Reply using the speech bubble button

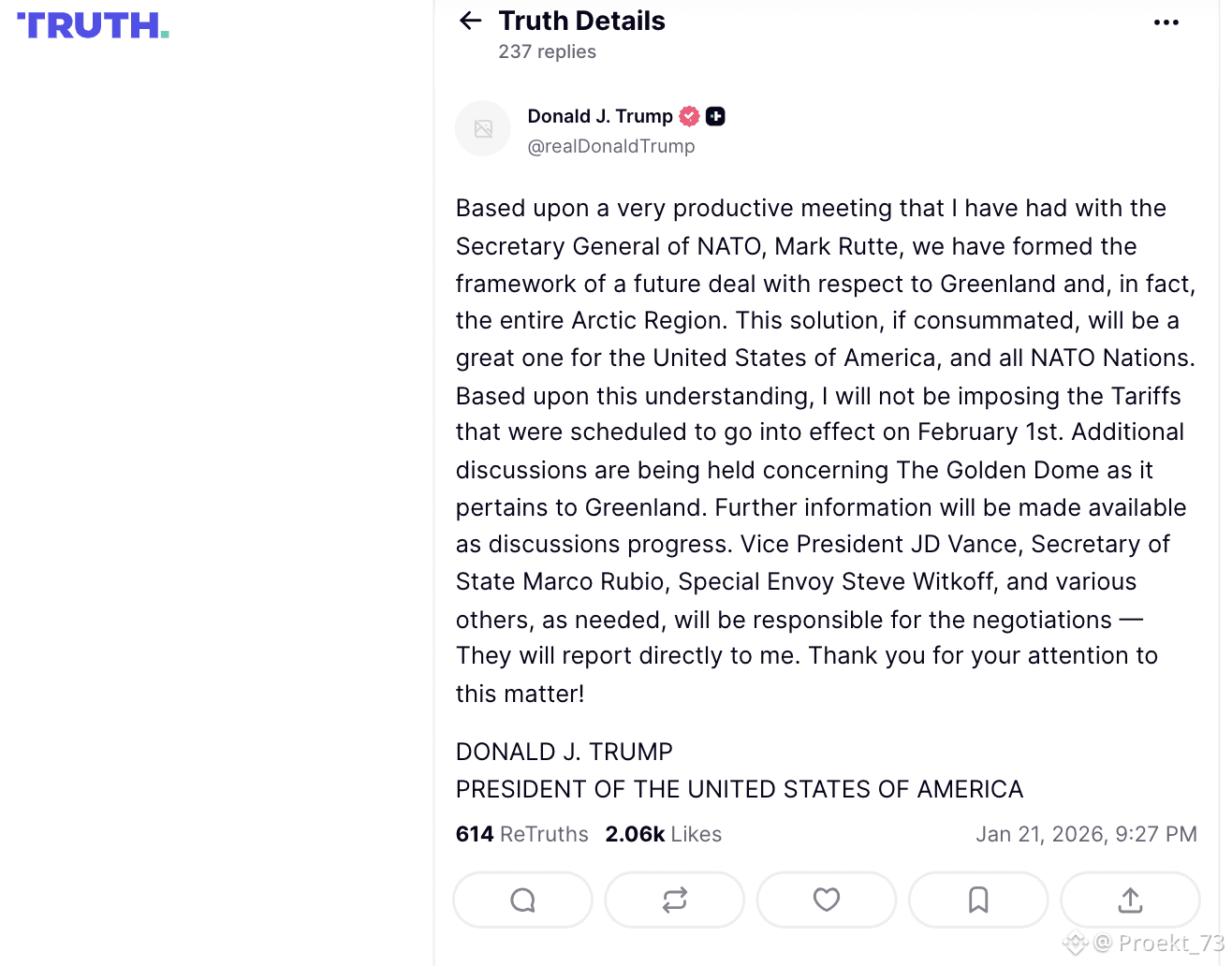522,900
